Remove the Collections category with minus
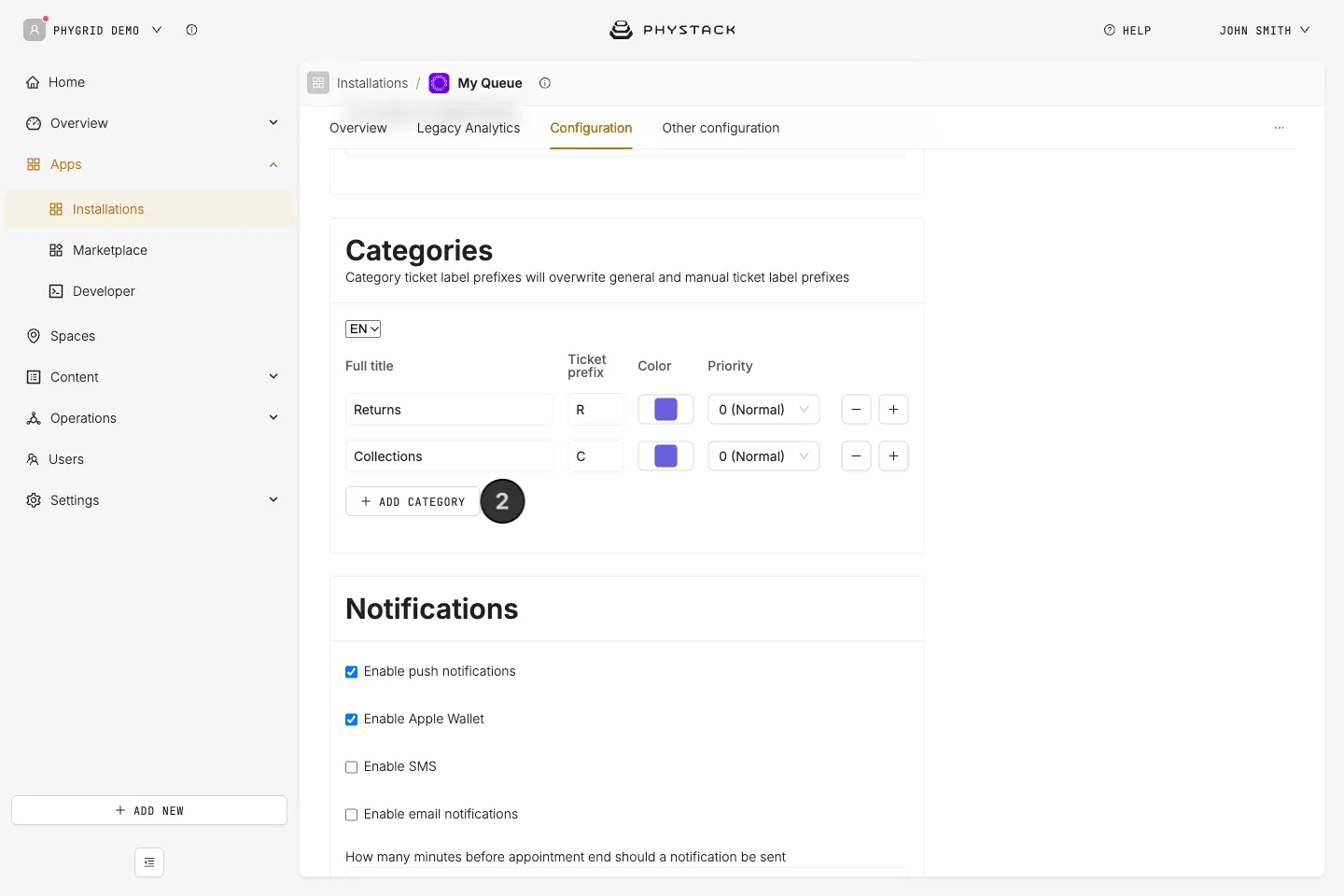The height and width of the screenshot is (896, 1344). point(856,456)
